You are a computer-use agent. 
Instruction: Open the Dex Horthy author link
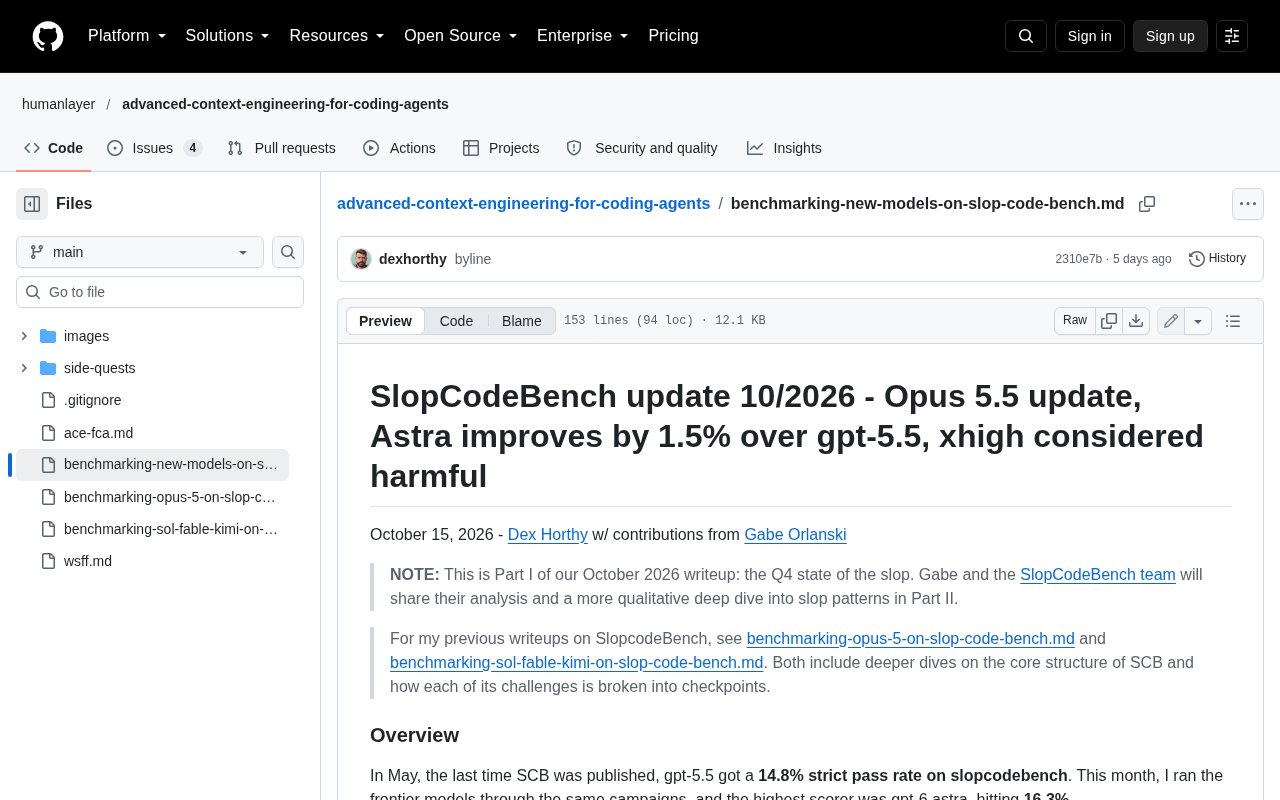coord(548,535)
